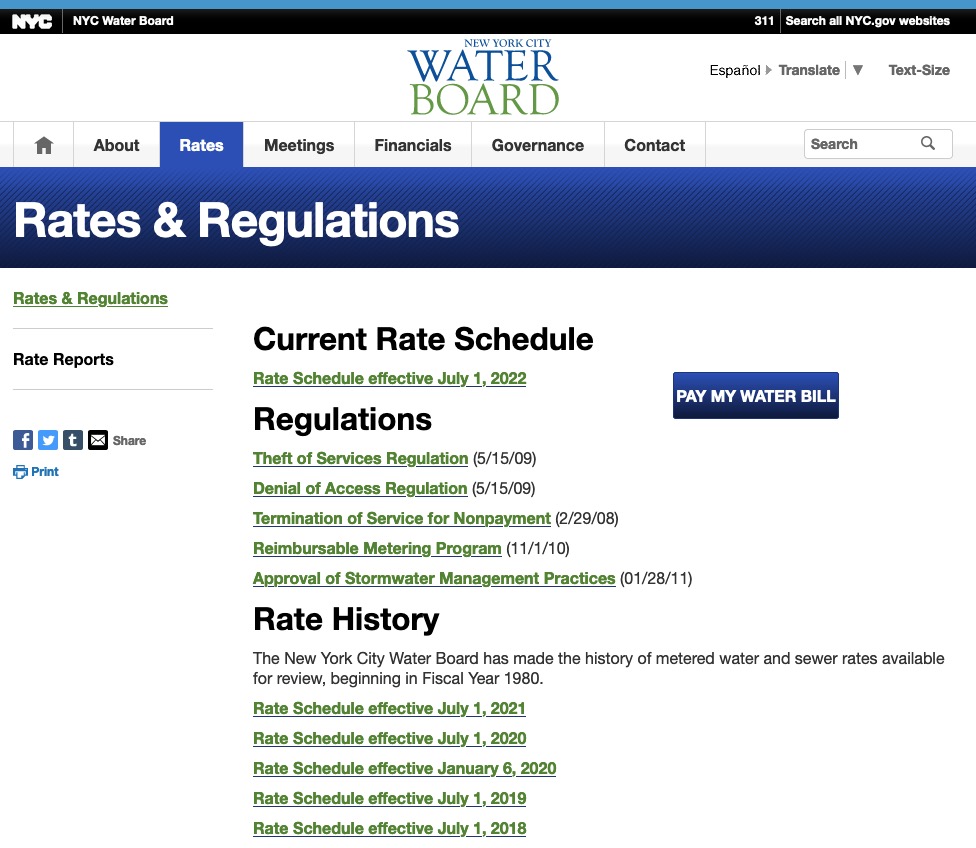976x848 pixels.
Task: Open Theft of Services Regulation link
Action: click(360, 459)
